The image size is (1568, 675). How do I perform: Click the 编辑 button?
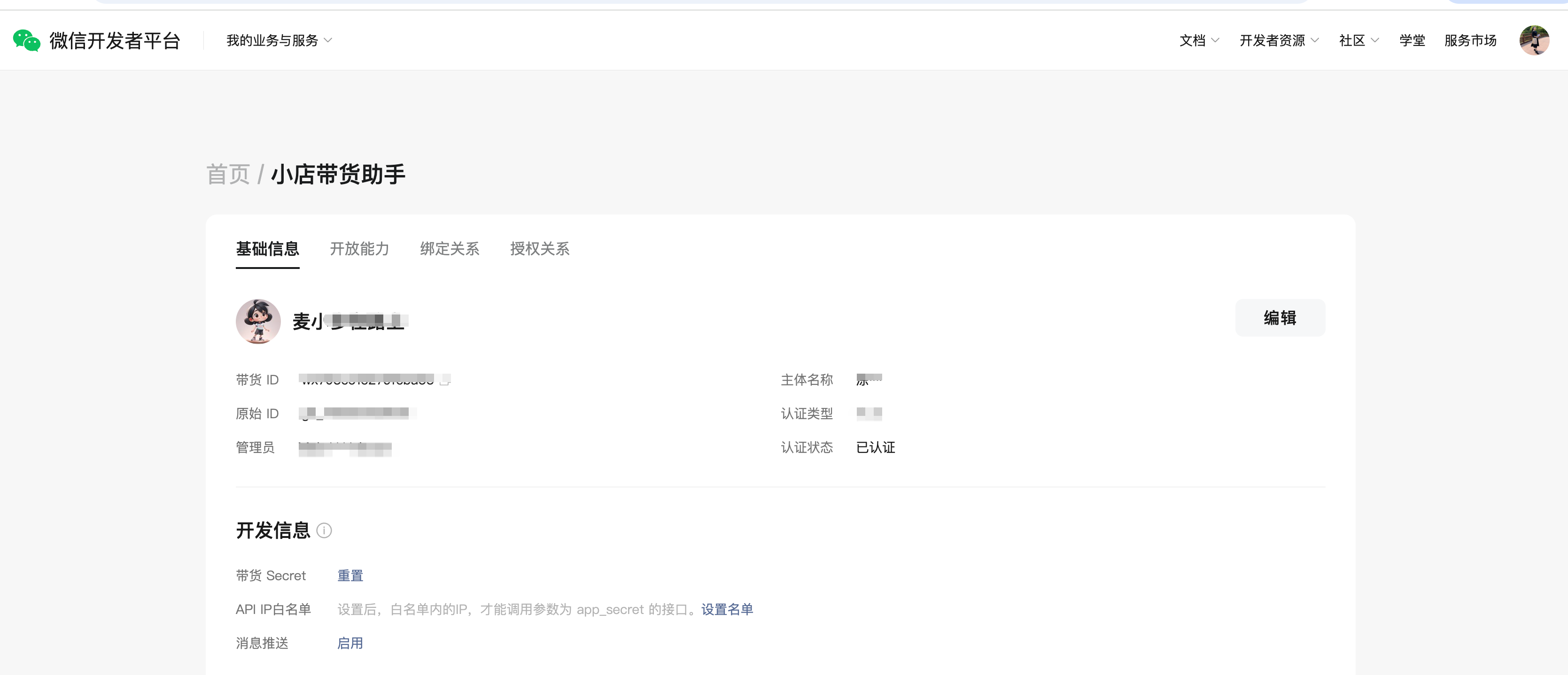pyautogui.click(x=1280, y=318)
